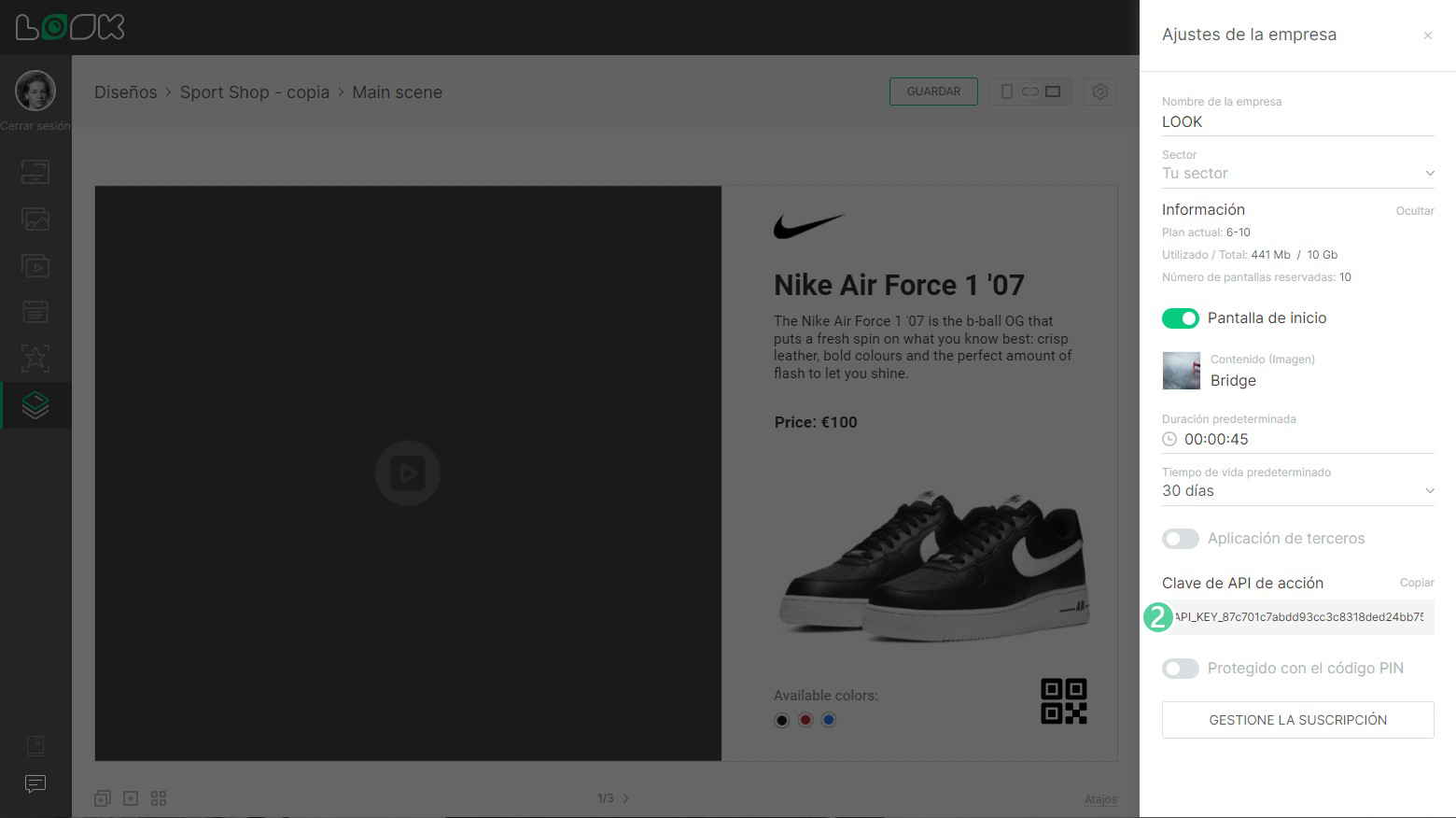The width and height of the screenshot is (1456, 818).
Task: Switch to portrait orientation icon
Action: tap(1007, 92)
